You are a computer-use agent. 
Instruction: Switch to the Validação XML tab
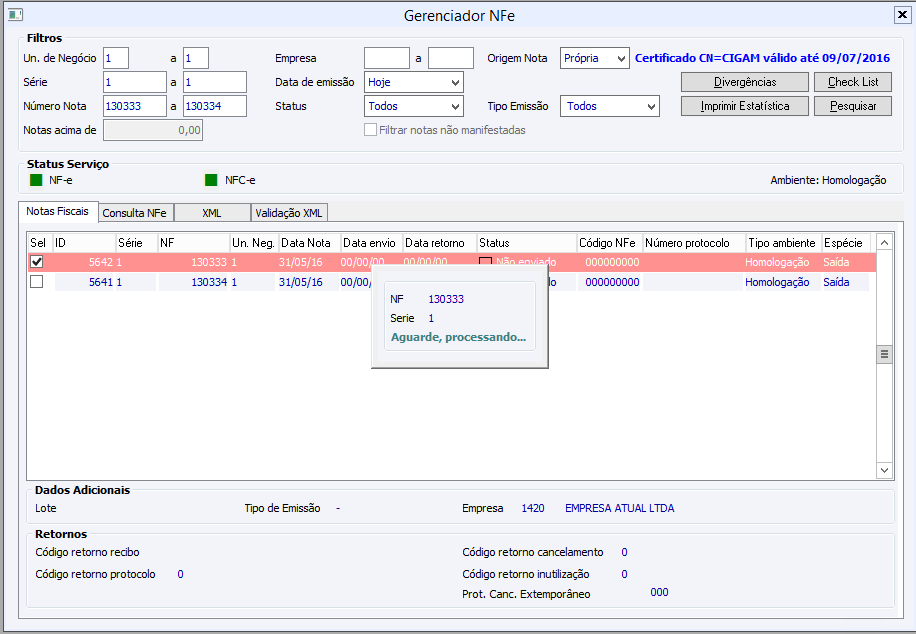click(289, 213)
